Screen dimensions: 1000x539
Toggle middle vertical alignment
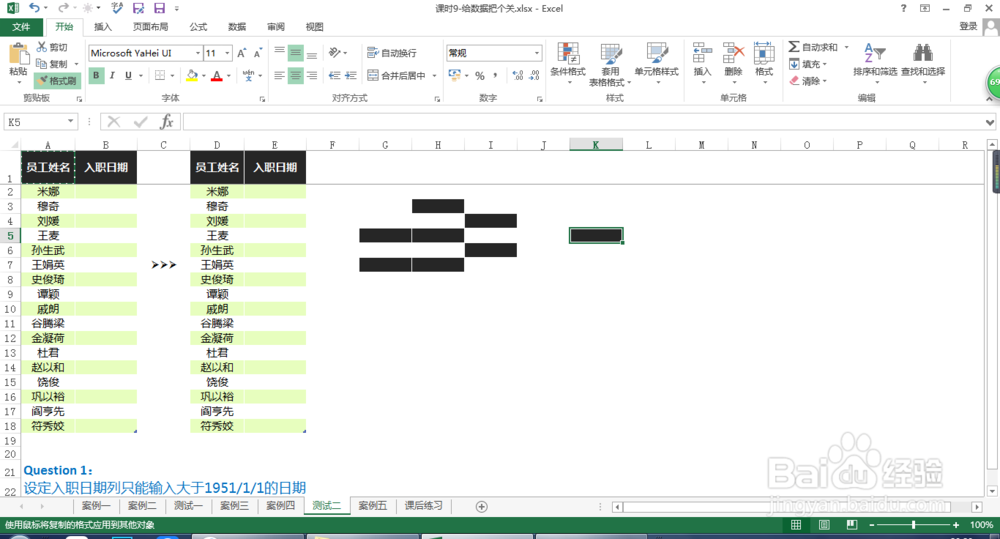tap(295, 52)
